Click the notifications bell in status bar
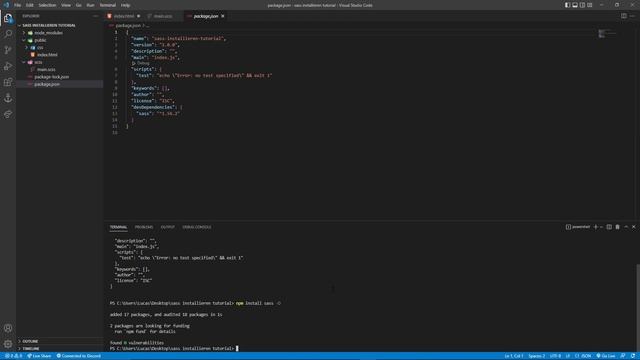The height and width of the screenshot is (360, 640). pos(633,356)
